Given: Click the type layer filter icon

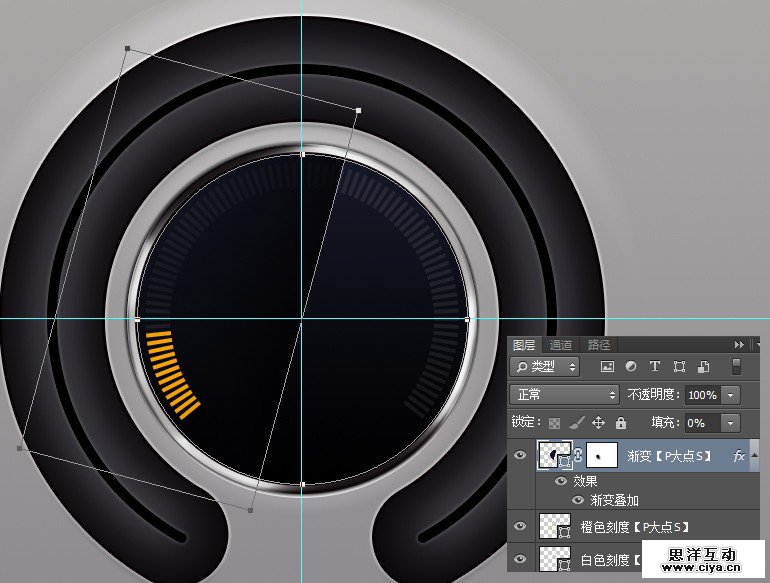Looking at the screenshot, I should 655,367.
